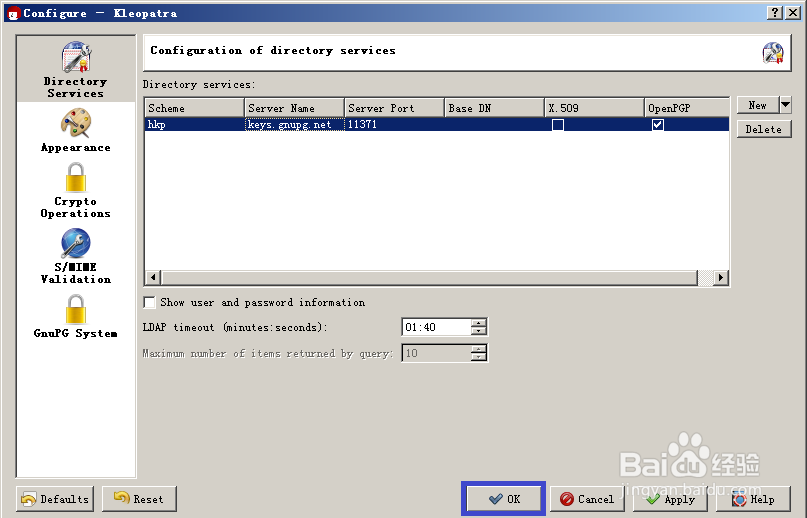Confirm settings with the OK button

tap(503, 498)
